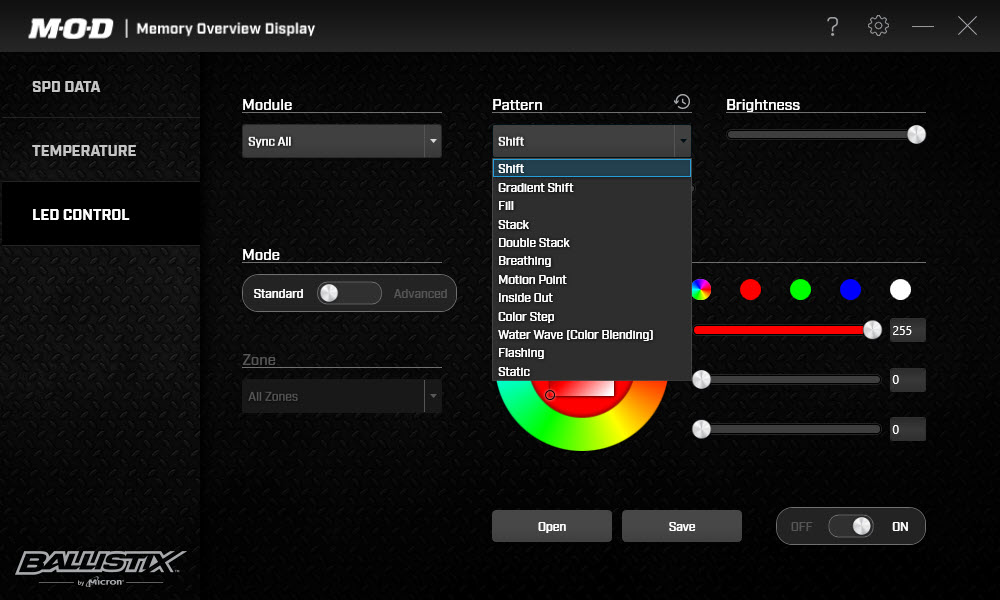
Task: Click the Open button
Action: [x=552, y=526]
